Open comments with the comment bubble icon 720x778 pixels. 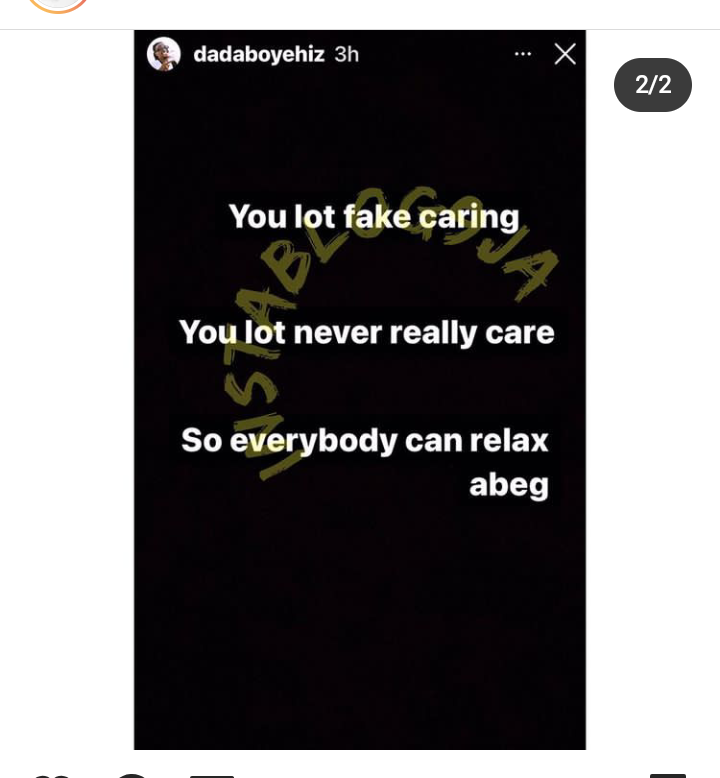[x=131, y=775]
